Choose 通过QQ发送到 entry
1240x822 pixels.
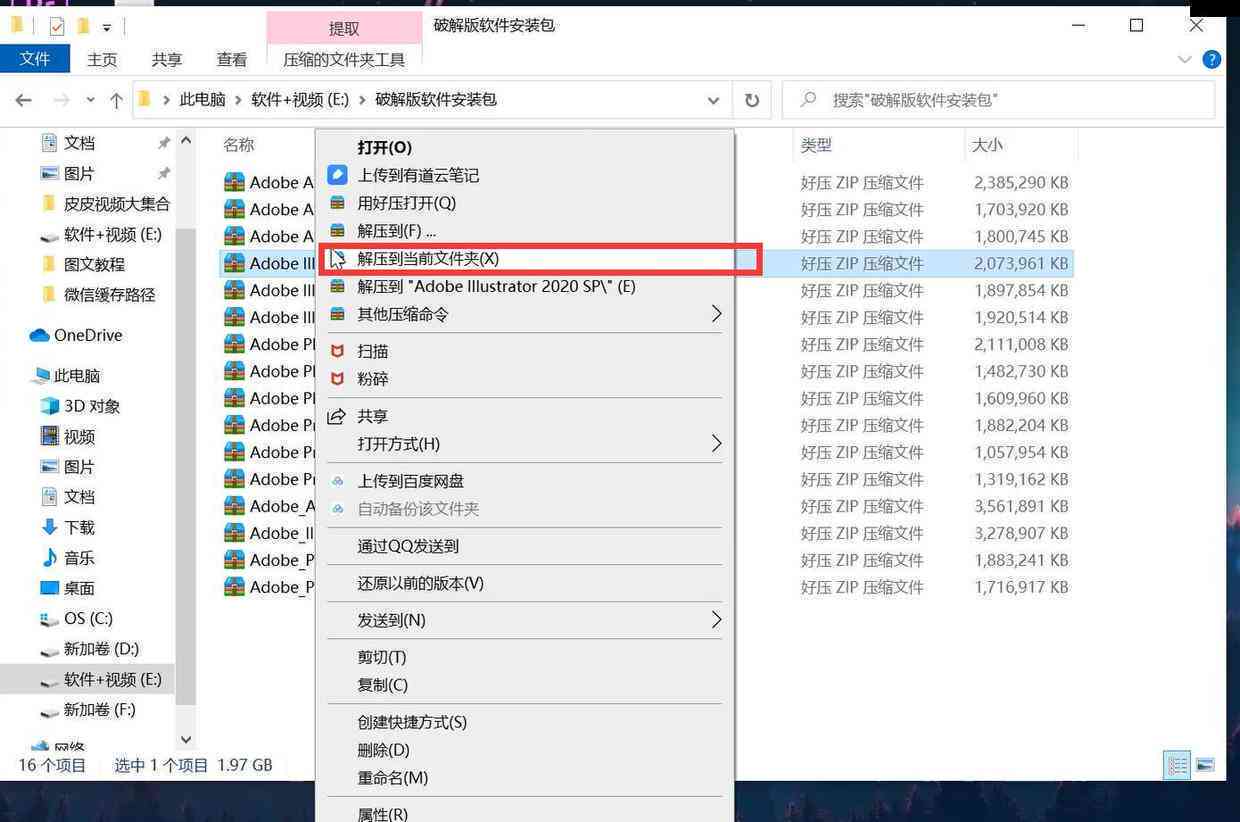pos(408,546)
